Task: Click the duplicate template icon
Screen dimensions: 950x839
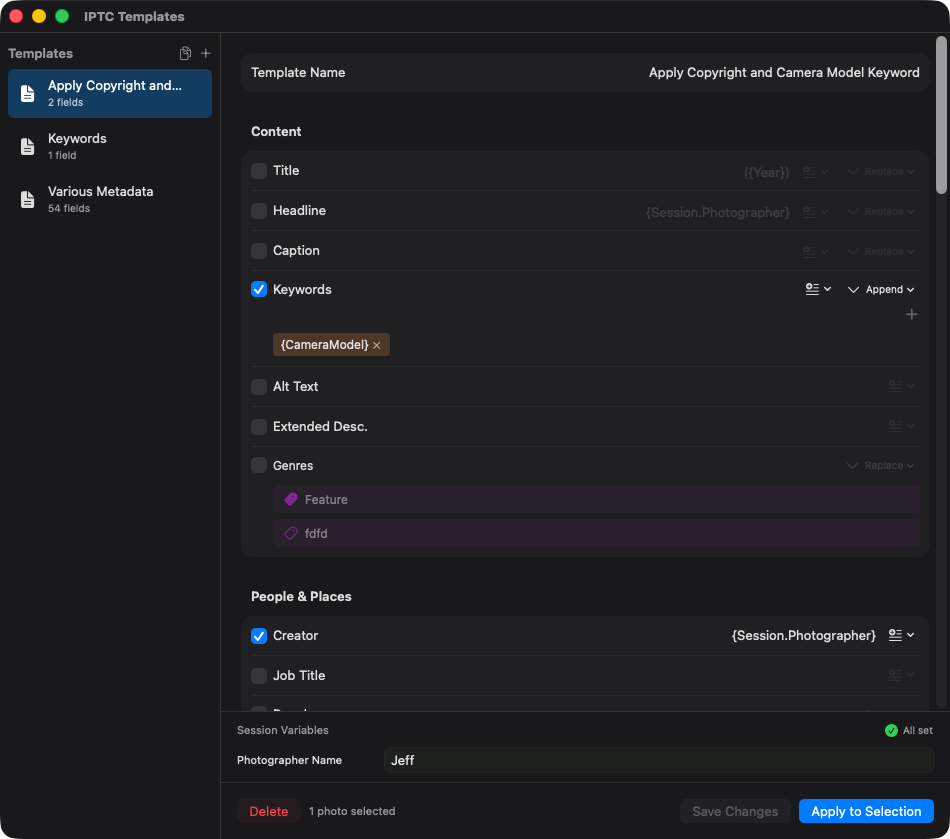Action: tap(185, 53)
